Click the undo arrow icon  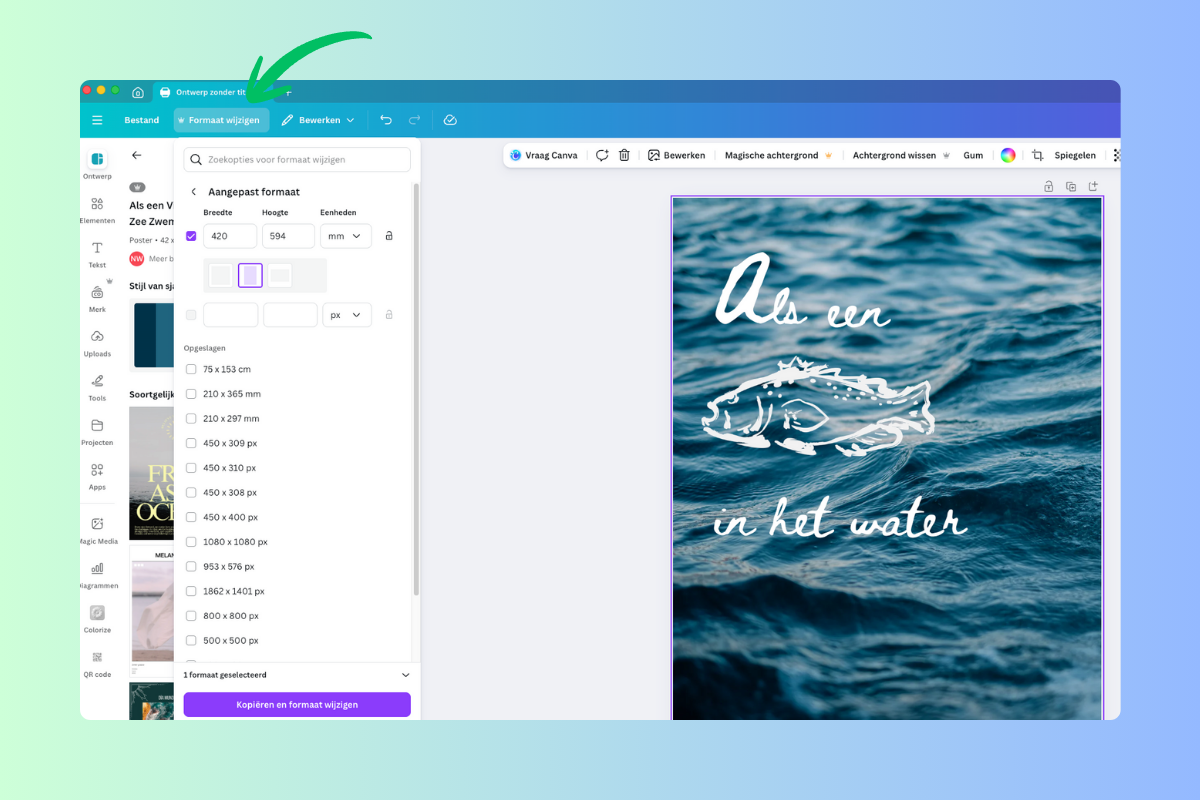click(x=386, y=120)
